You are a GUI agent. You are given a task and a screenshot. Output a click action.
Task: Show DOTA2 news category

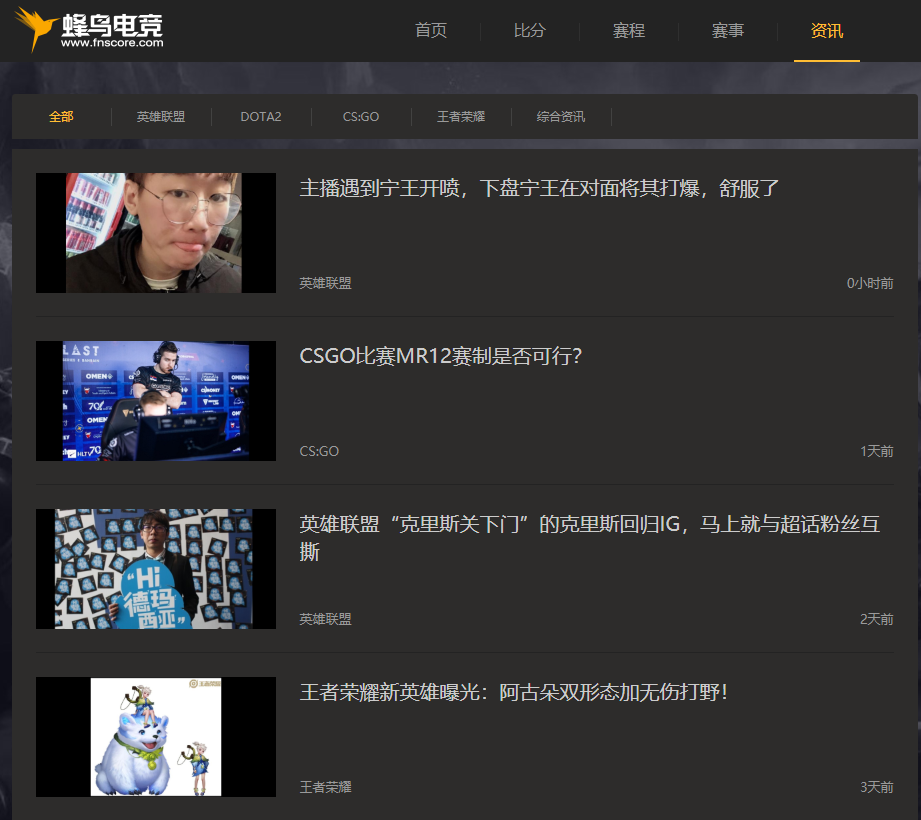[x=261, y=116]
